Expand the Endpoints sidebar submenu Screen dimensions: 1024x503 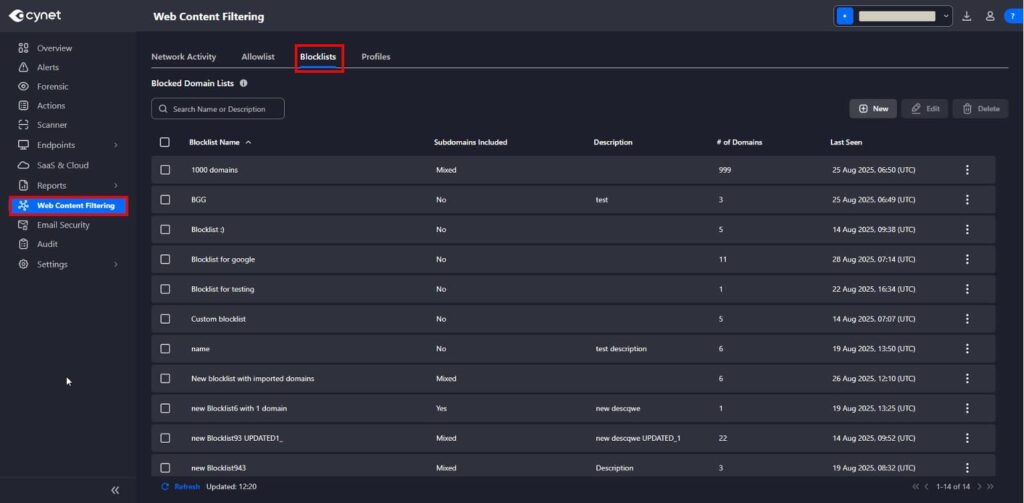116,145
